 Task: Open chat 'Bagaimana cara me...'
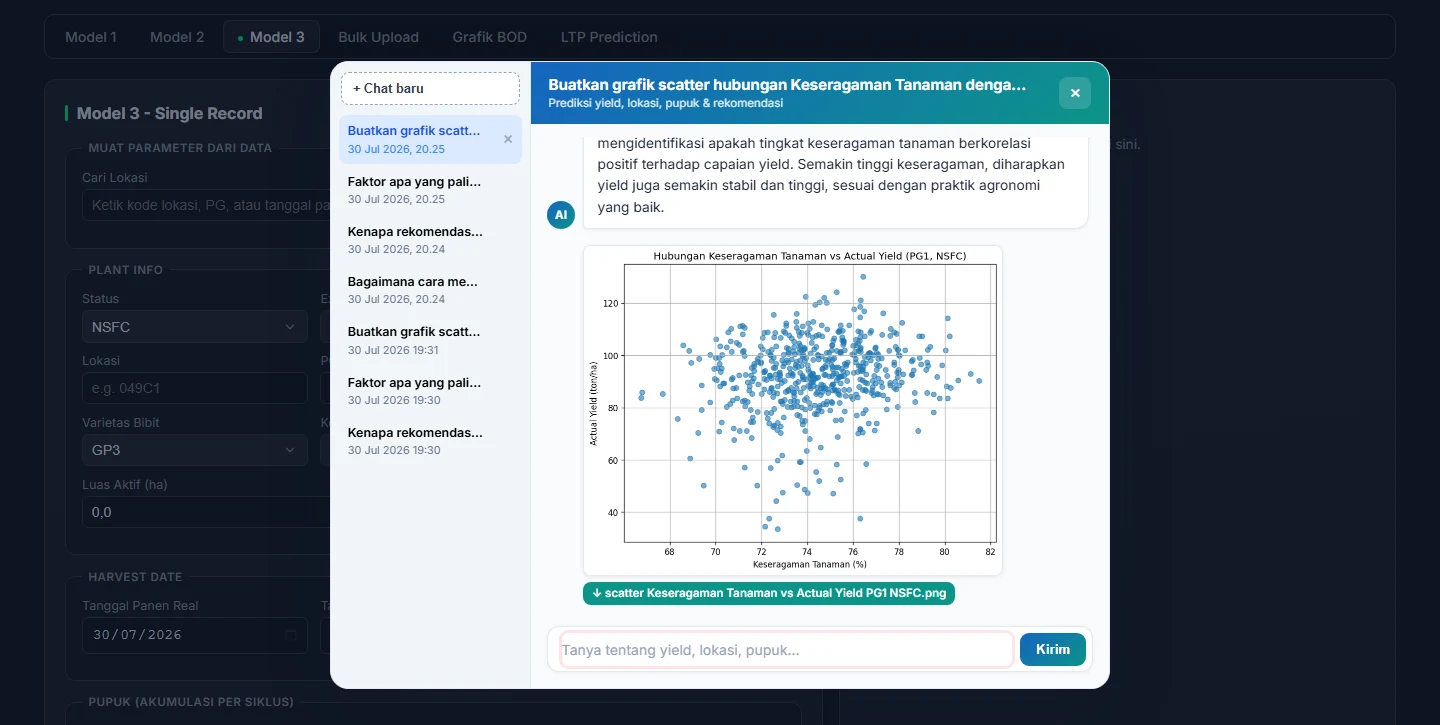point(430,290)
